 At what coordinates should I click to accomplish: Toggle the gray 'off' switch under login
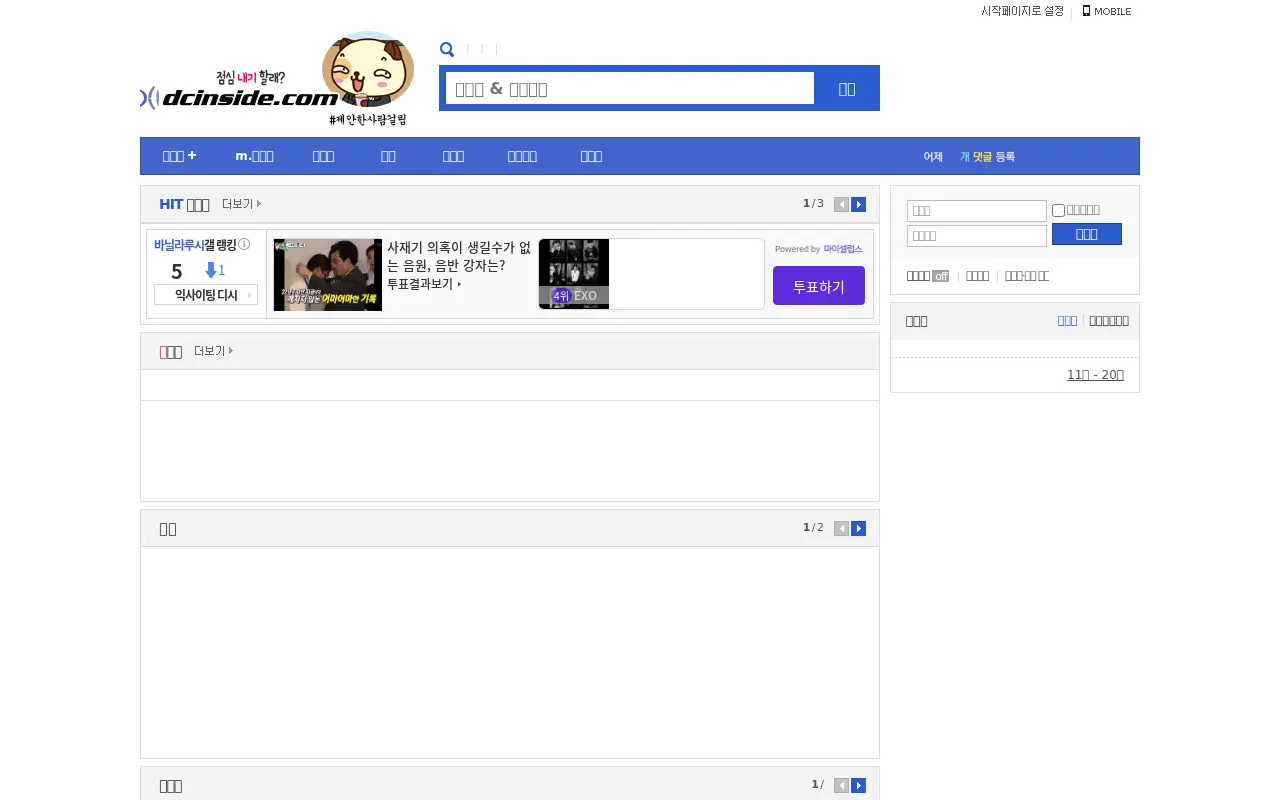(940, 276)
